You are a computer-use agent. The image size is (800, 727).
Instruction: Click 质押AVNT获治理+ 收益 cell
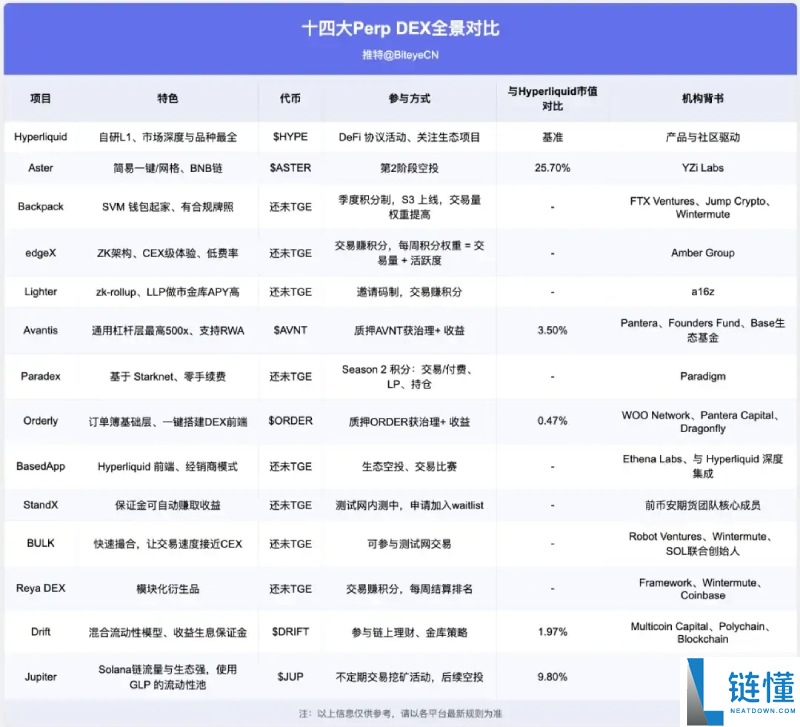pos(409,330)
